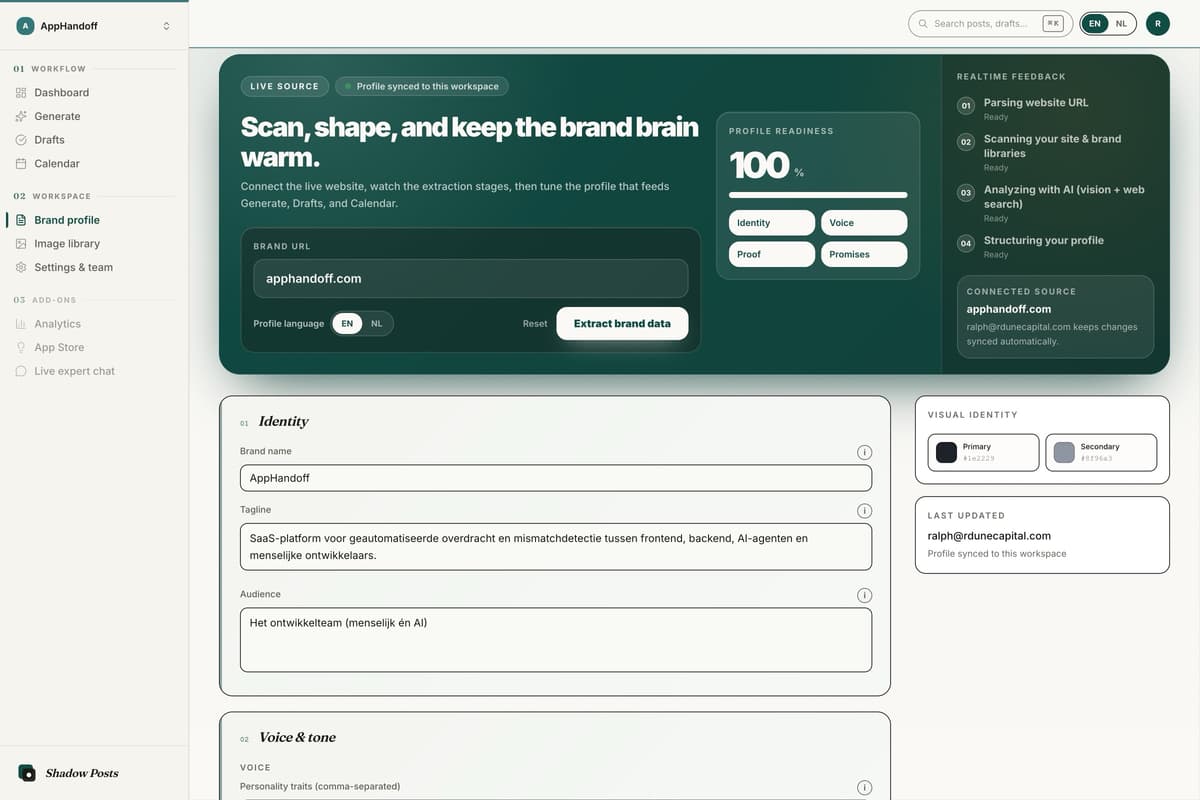The image size is (1200, 800).
Task: Open the Image library icon
Action: tap(21, 243)
